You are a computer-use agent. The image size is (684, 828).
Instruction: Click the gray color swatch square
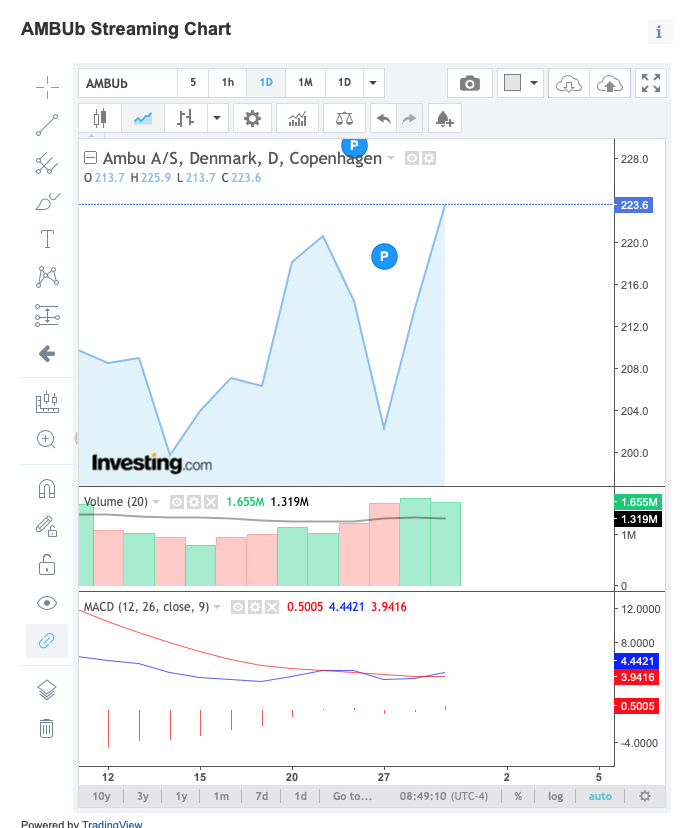[512, 83]
